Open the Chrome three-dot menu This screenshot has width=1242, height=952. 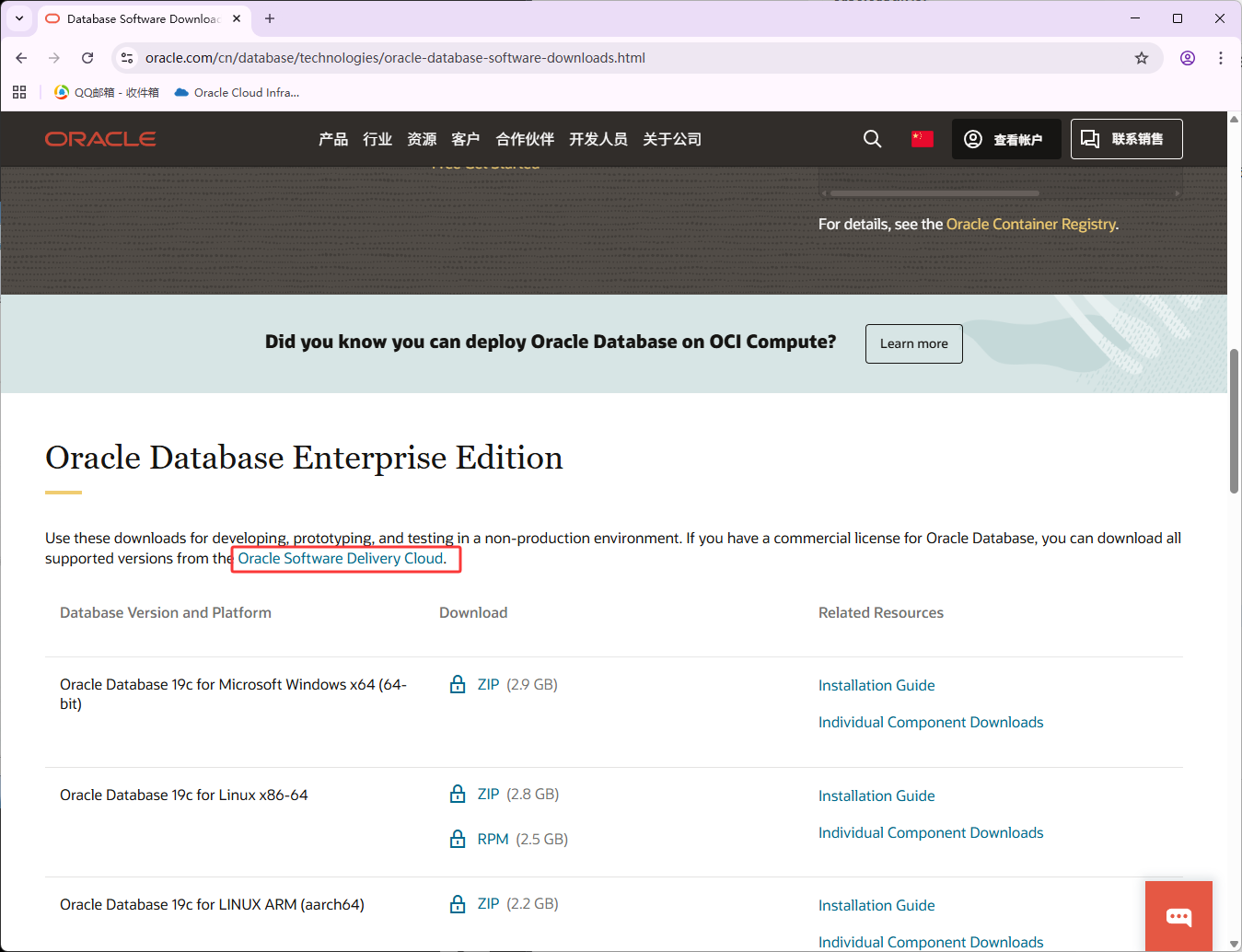coord(1221,58)
